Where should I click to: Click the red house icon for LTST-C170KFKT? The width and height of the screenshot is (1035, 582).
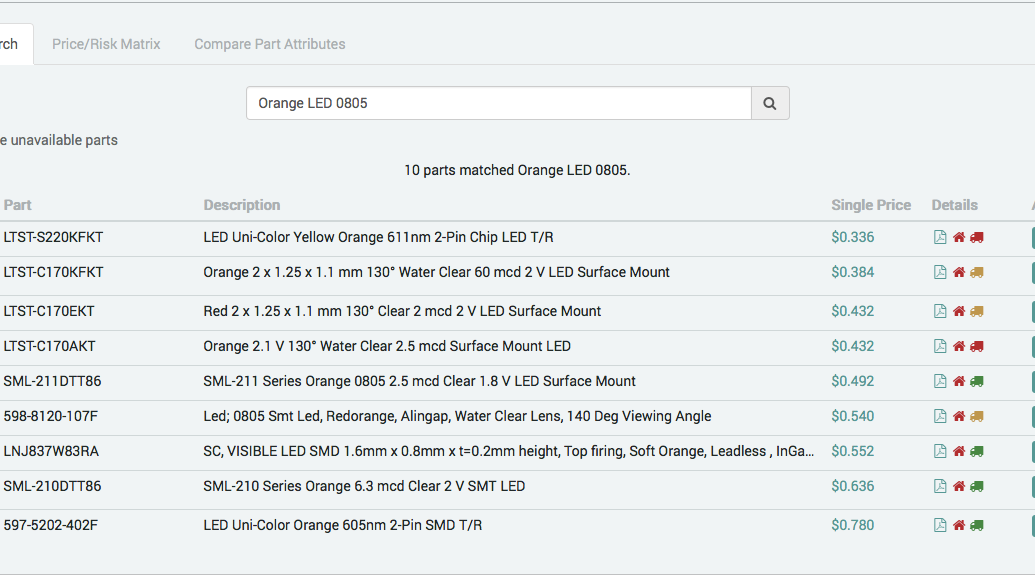click(957, 272)
